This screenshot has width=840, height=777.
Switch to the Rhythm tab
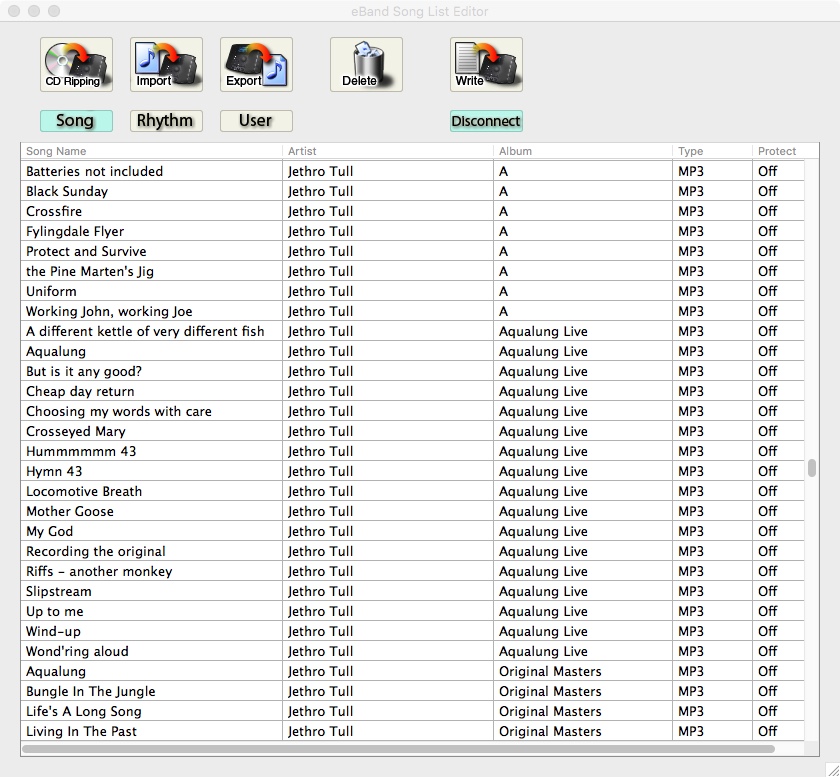click(x=166, y=121)
